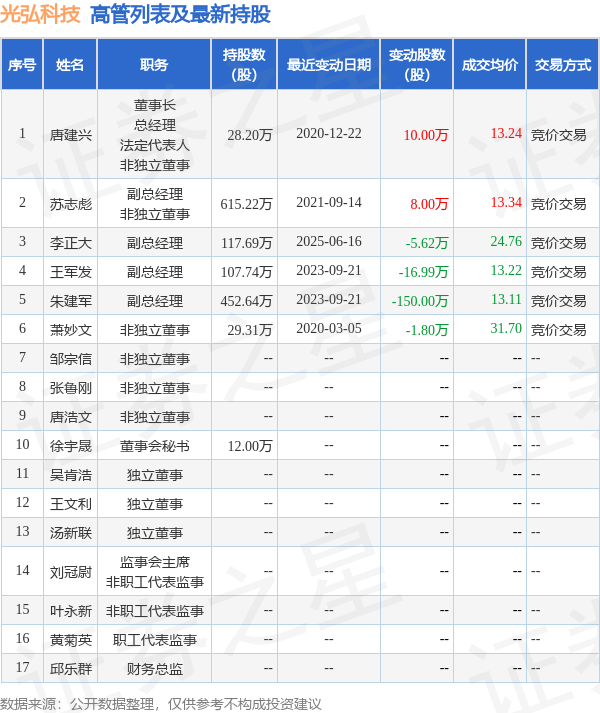Click the date 2020-03-05
Screen dimensions: 600x713
click(328, 328)
